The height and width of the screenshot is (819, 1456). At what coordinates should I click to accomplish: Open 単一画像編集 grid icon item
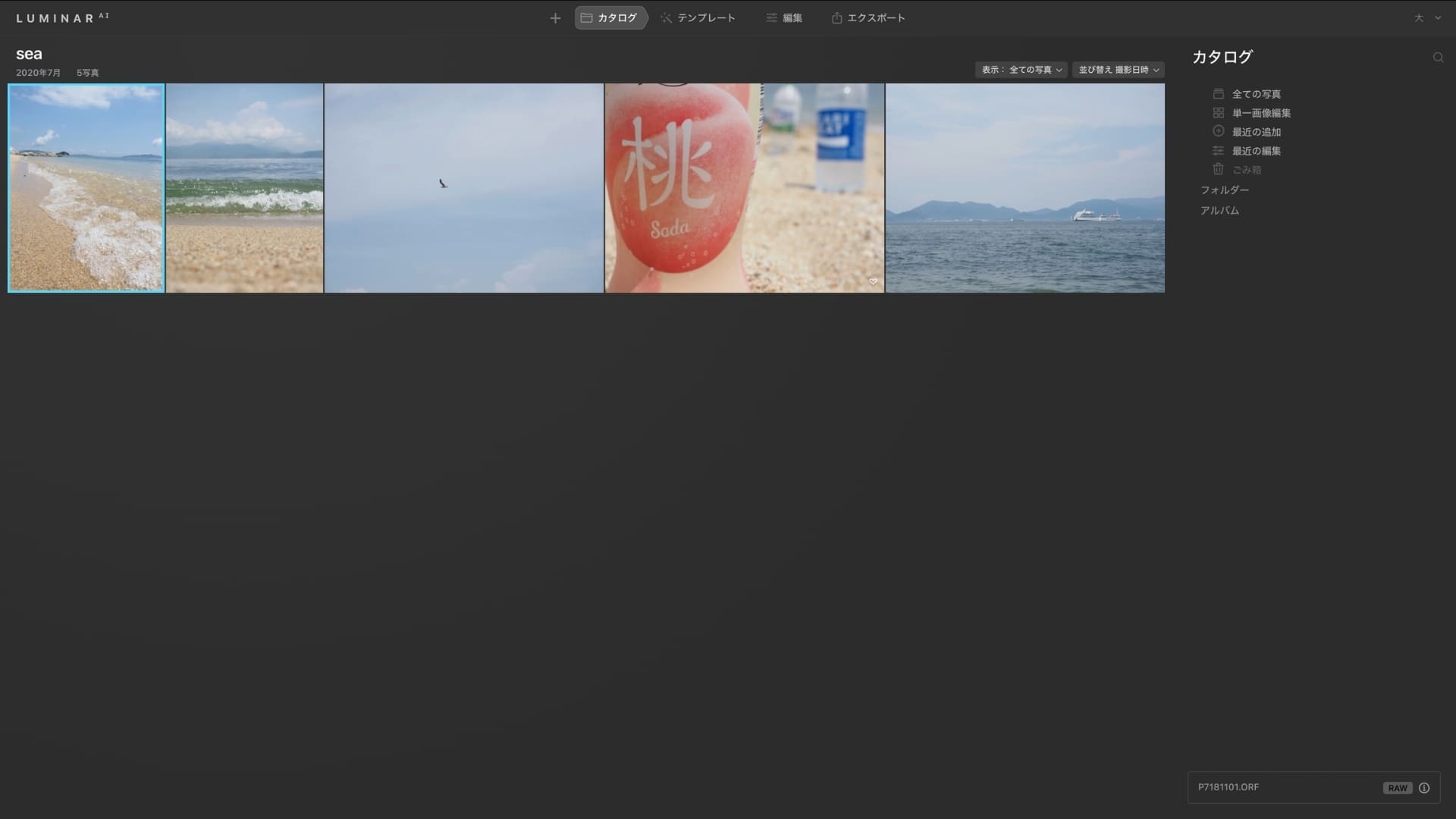coord(1260,113)
